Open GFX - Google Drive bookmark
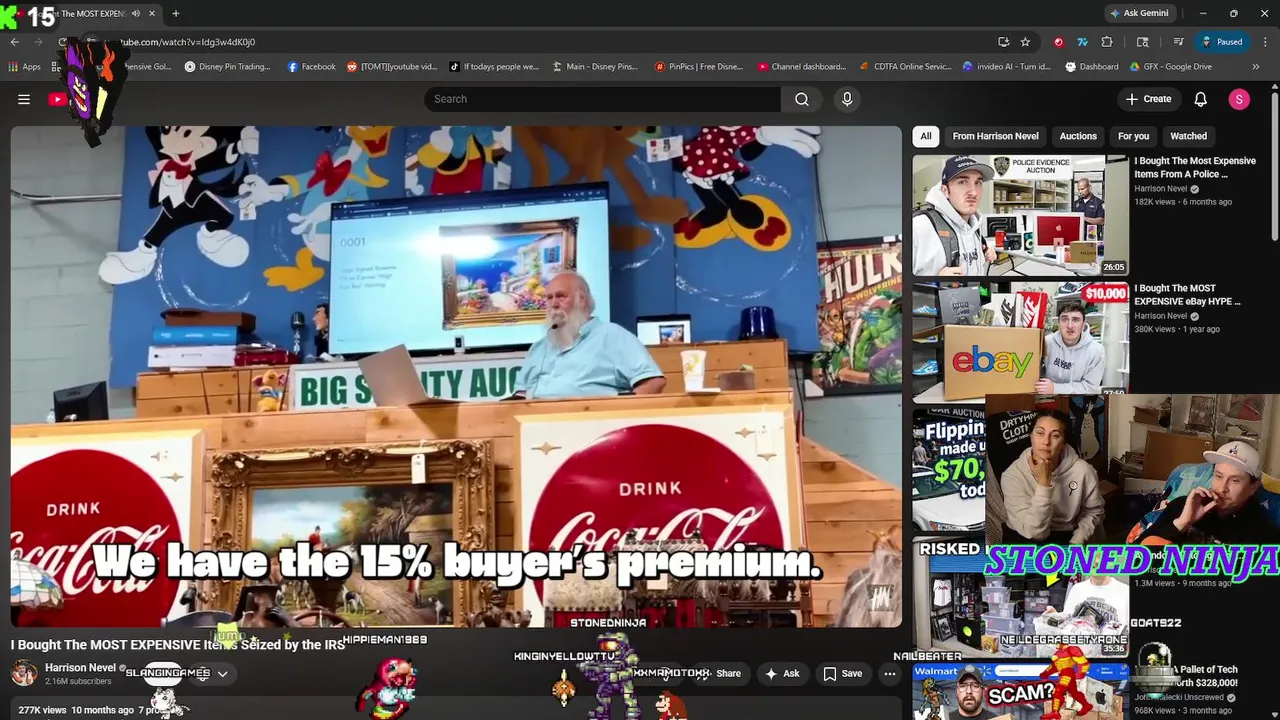This screenshot has height=720, width=1280. click(x=1171, y=67)
